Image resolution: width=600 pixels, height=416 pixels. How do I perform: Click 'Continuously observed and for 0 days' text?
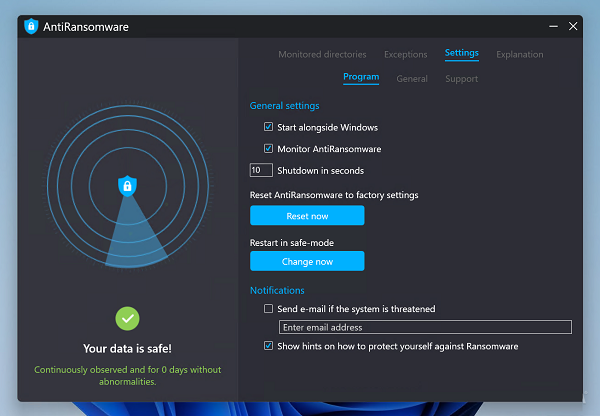127,375
